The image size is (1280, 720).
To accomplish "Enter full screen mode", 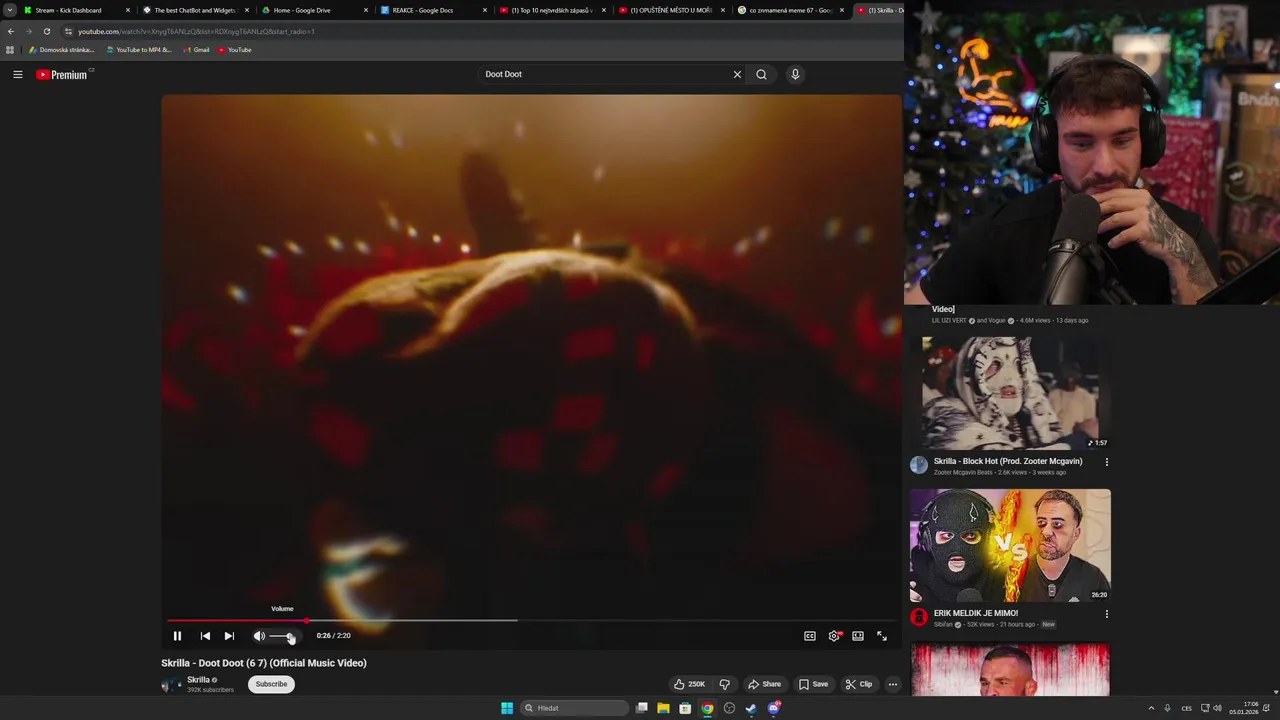I will [882, 636].
